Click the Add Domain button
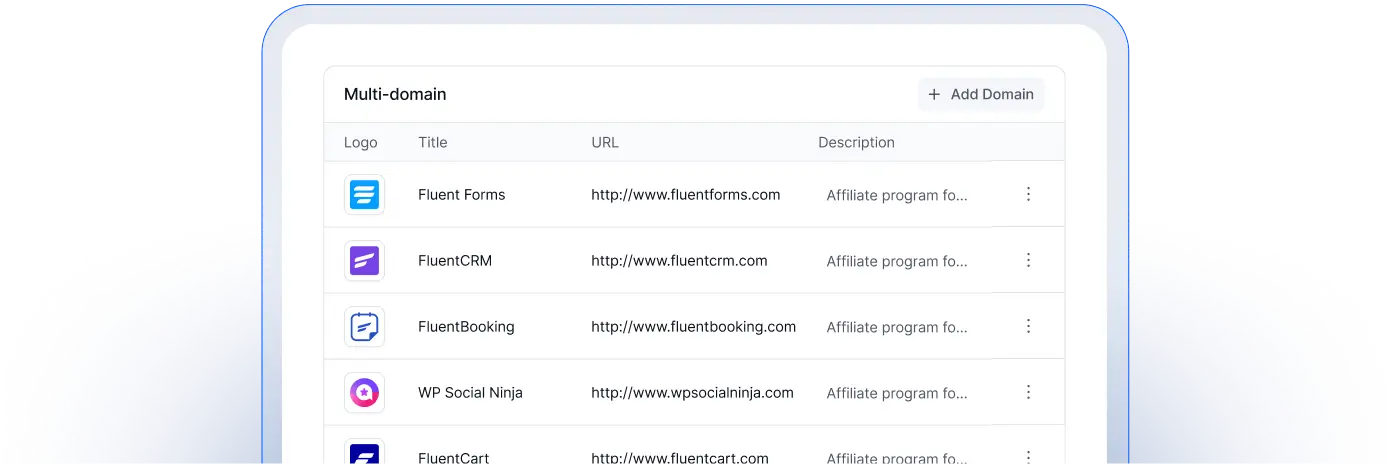The width and height of the screenshot is (1388, 464). [981, 94]
